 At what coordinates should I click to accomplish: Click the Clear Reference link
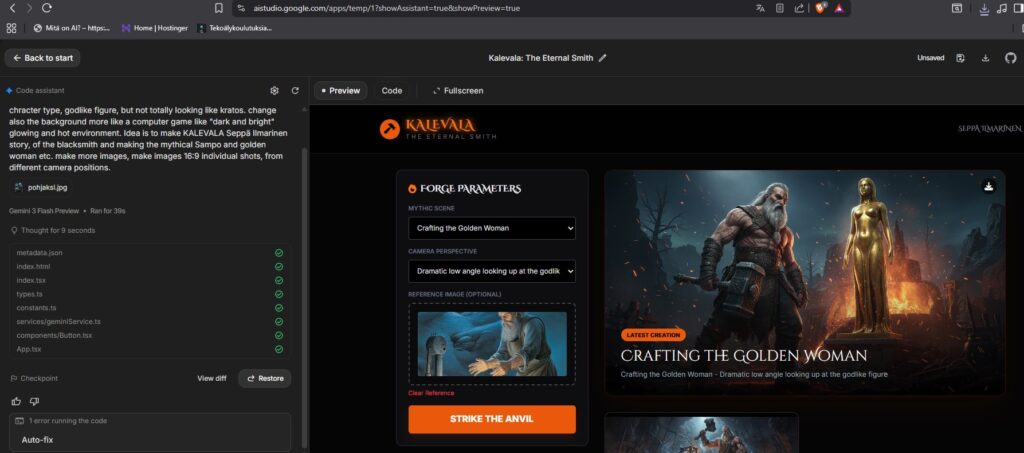coord(431,393)
